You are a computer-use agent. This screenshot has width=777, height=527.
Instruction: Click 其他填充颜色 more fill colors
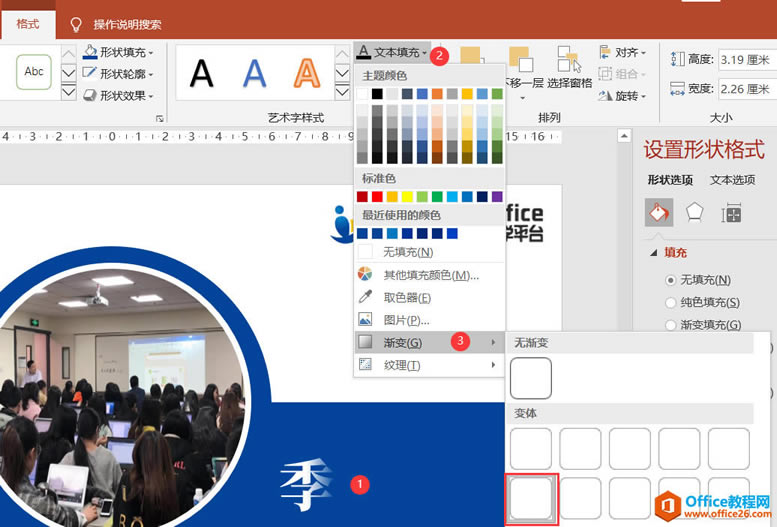pos(430,275)
